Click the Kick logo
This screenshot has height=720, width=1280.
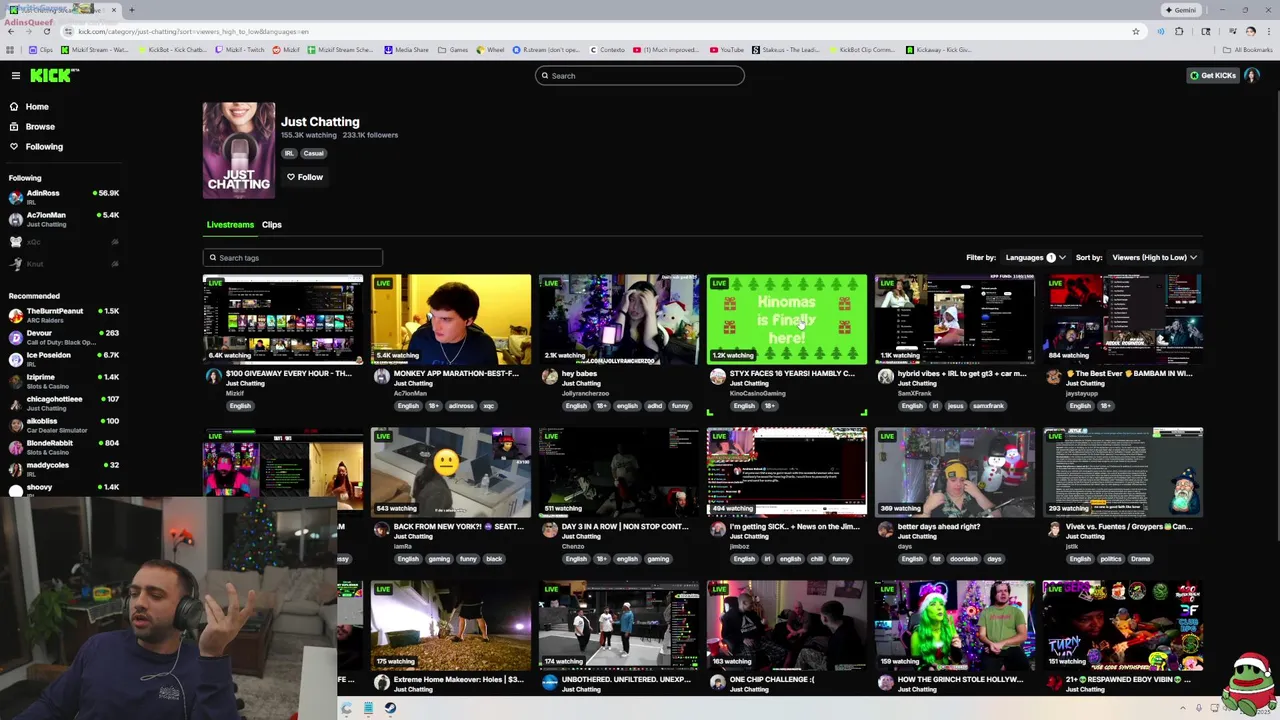(54, 75)
